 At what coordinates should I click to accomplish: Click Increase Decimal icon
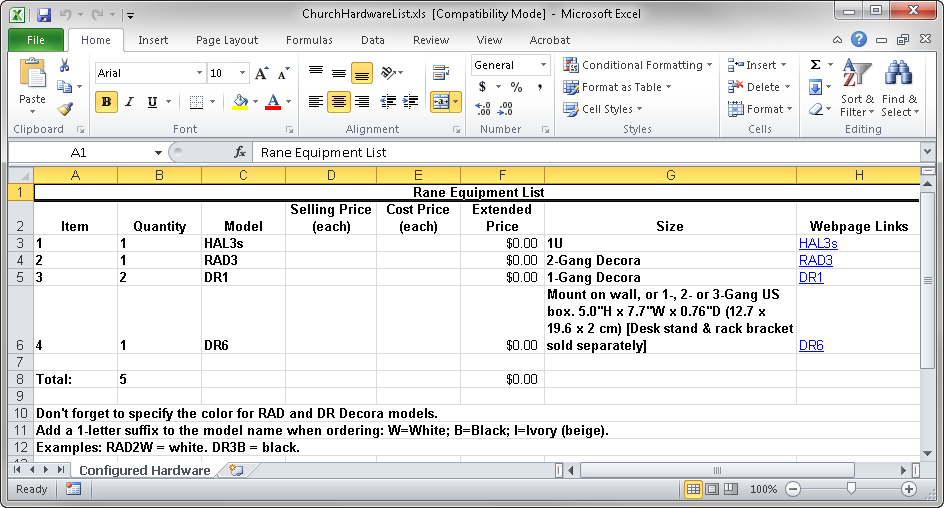483,109
